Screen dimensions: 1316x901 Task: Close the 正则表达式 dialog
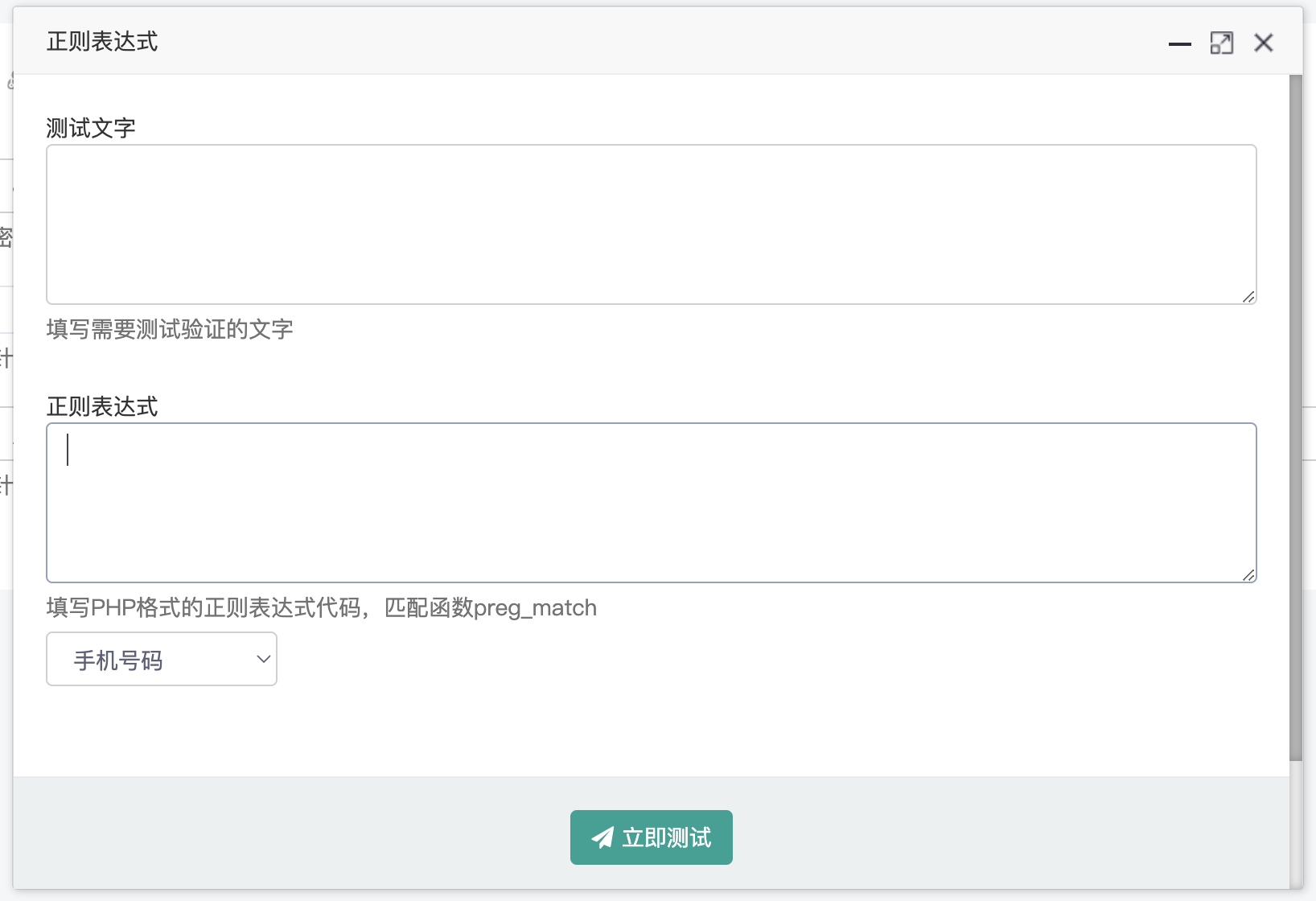pos(1263,43)
